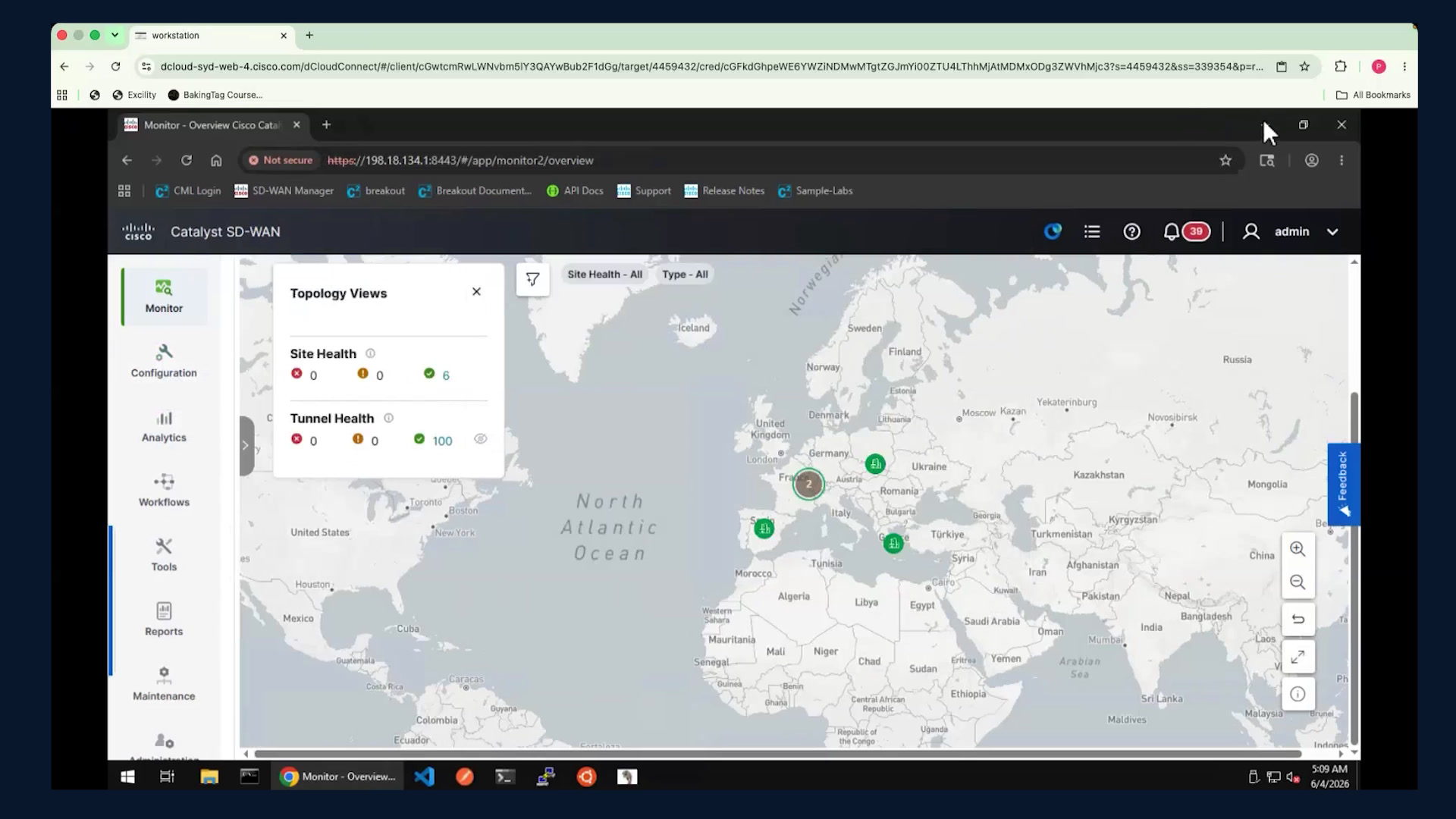Open the Configuration menu in sidebar
The width and height of the screenshot is (1456, 819).
[x=164, y=361]
